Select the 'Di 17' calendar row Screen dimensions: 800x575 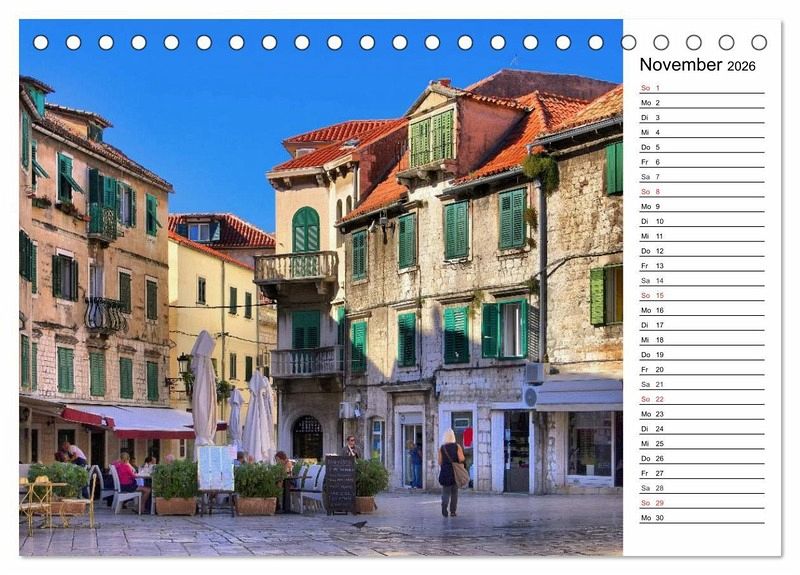[x=702, y=324]
